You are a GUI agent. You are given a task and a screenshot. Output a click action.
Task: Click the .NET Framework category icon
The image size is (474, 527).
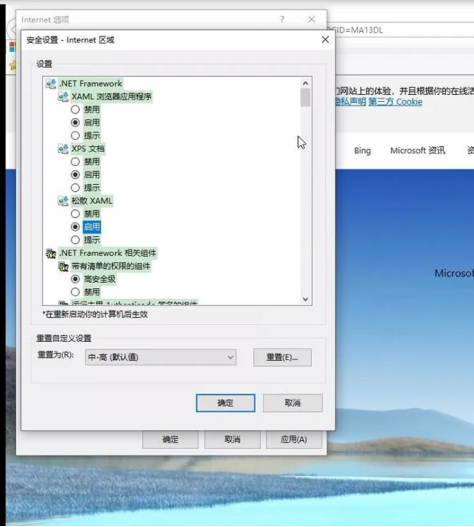coord(51,83)
